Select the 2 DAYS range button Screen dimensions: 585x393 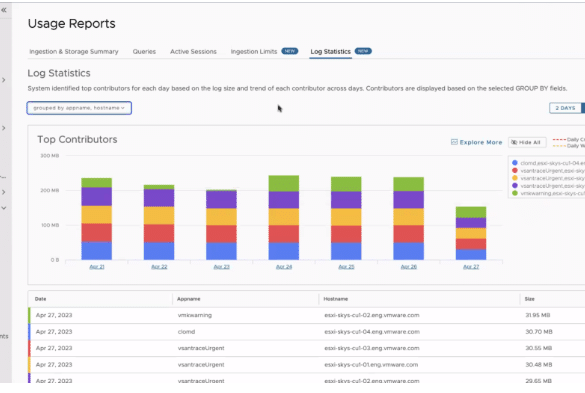[x=565, y=108]
